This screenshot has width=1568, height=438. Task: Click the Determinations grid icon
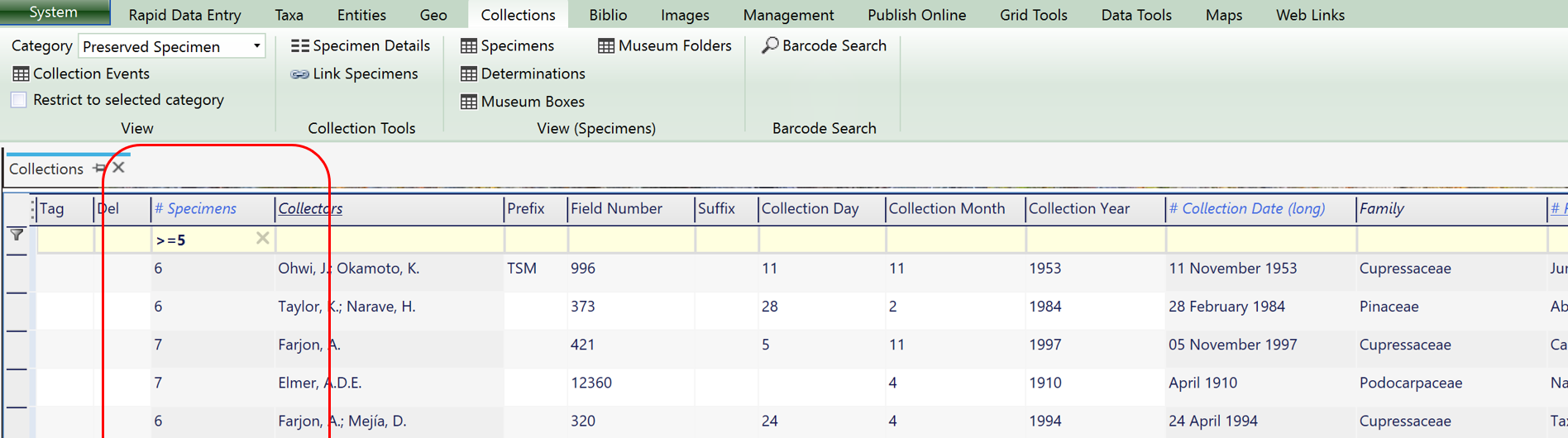pyautogui.click(x=468, y=74)
